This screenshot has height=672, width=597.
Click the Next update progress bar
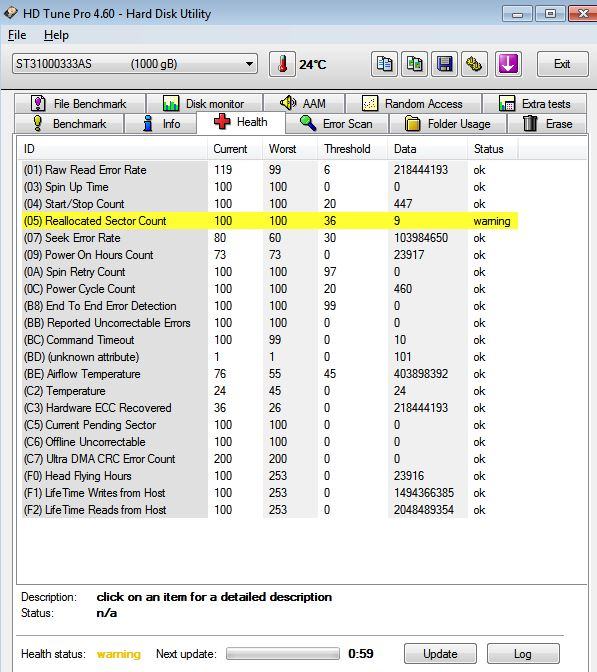(283, 654)
